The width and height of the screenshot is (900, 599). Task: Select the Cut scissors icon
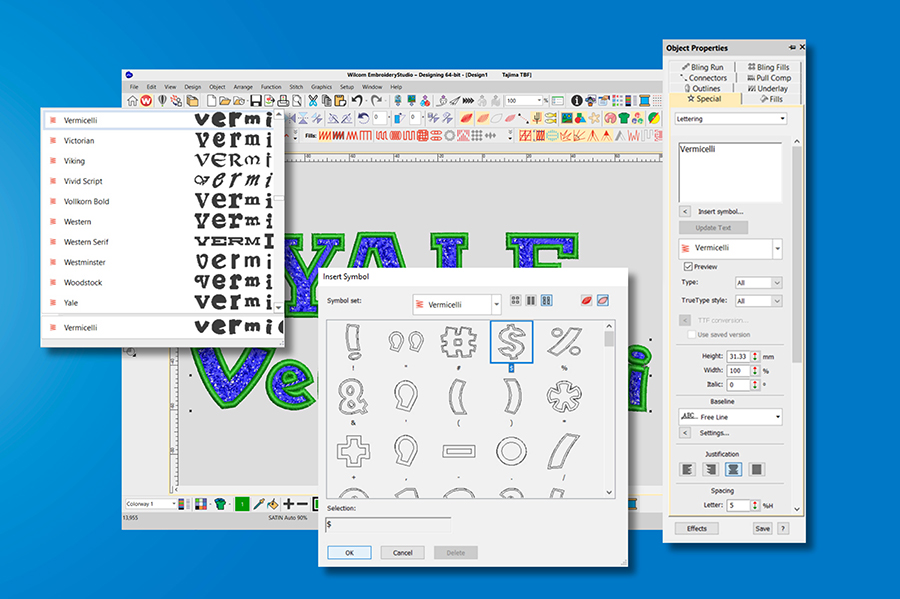(313, 101)
